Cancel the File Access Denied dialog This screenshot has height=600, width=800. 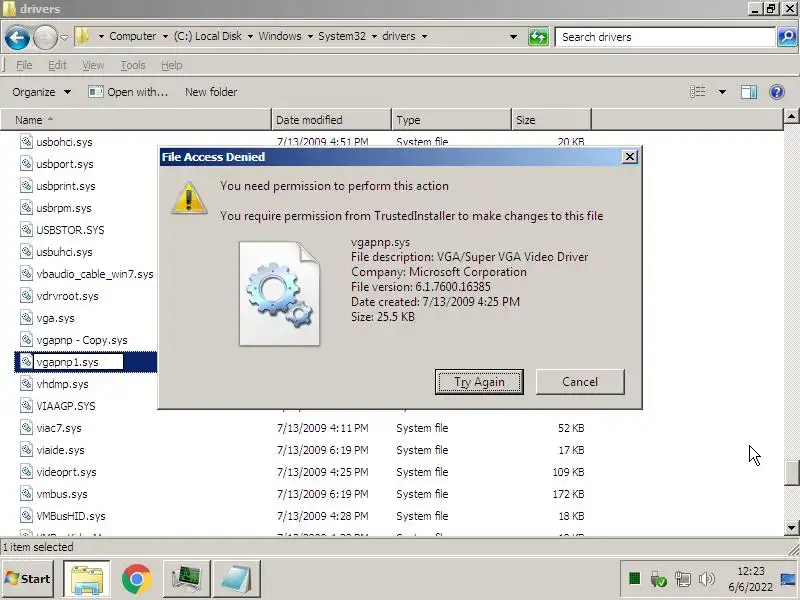pos(580,382)
